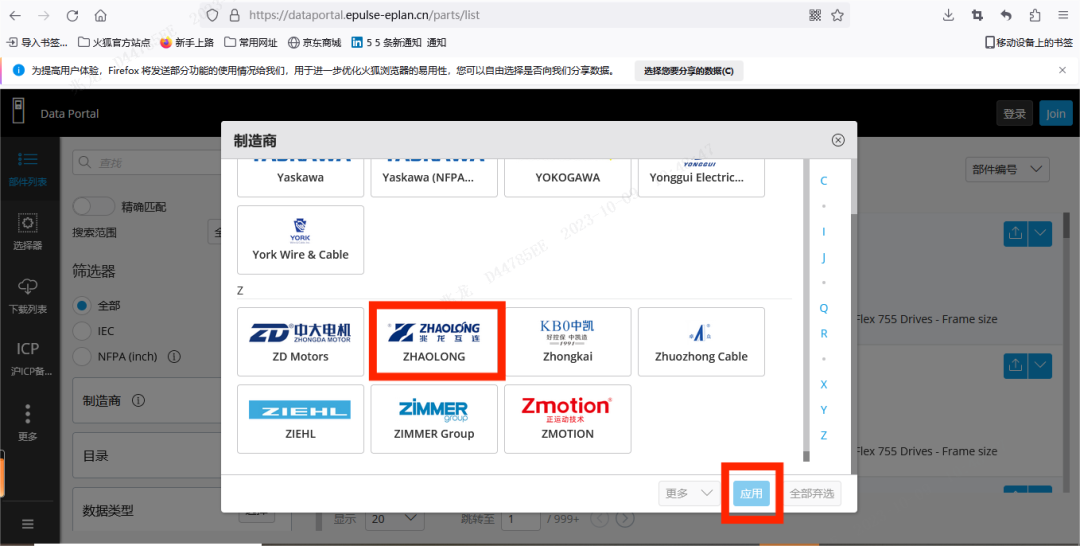Select the ZIMMER Group manufacturer card
The image size is (1080, 546).
[434, 419]
